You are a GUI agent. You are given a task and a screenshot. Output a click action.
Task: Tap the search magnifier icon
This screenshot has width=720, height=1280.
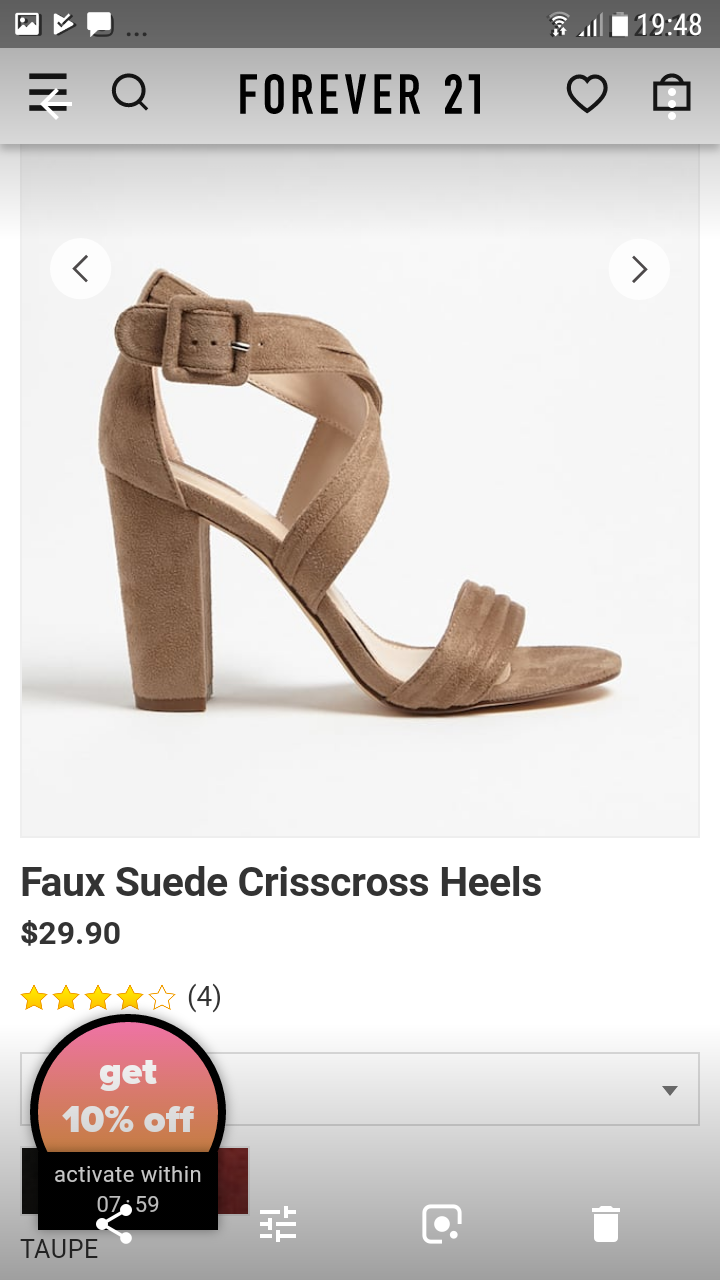point(130,94)
